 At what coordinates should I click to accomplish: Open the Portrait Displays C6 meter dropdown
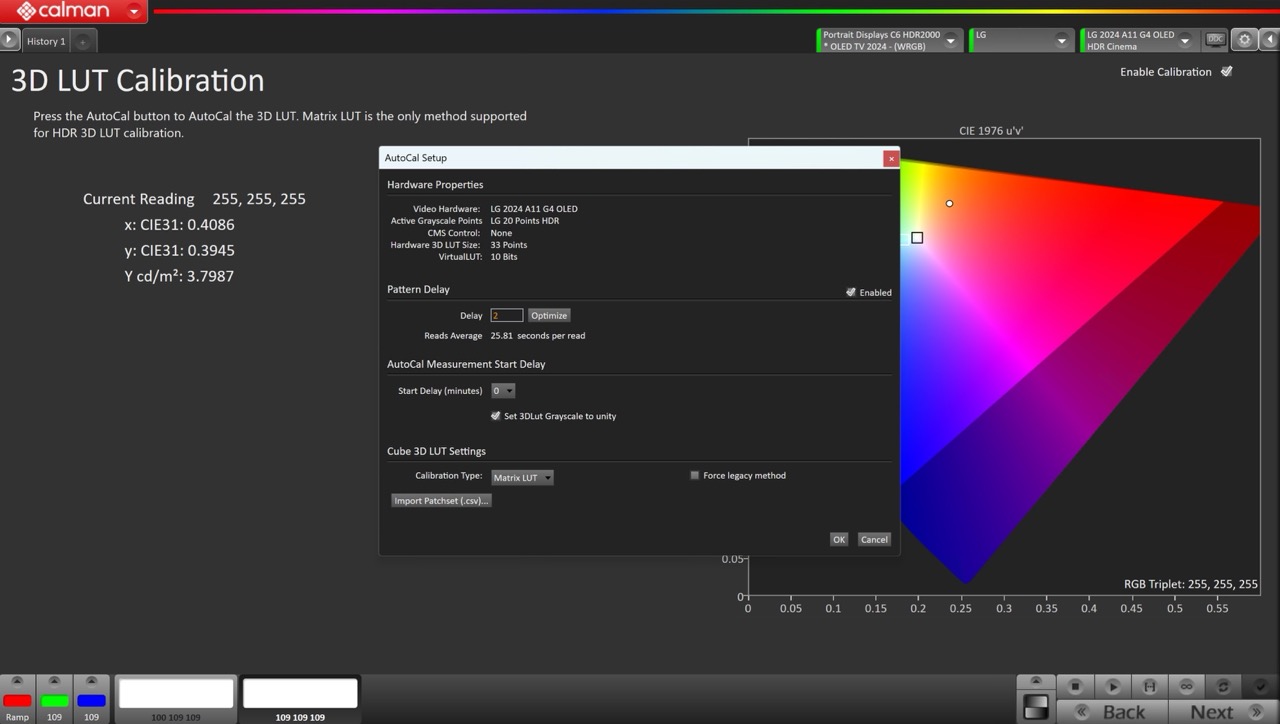pos(951,40)
